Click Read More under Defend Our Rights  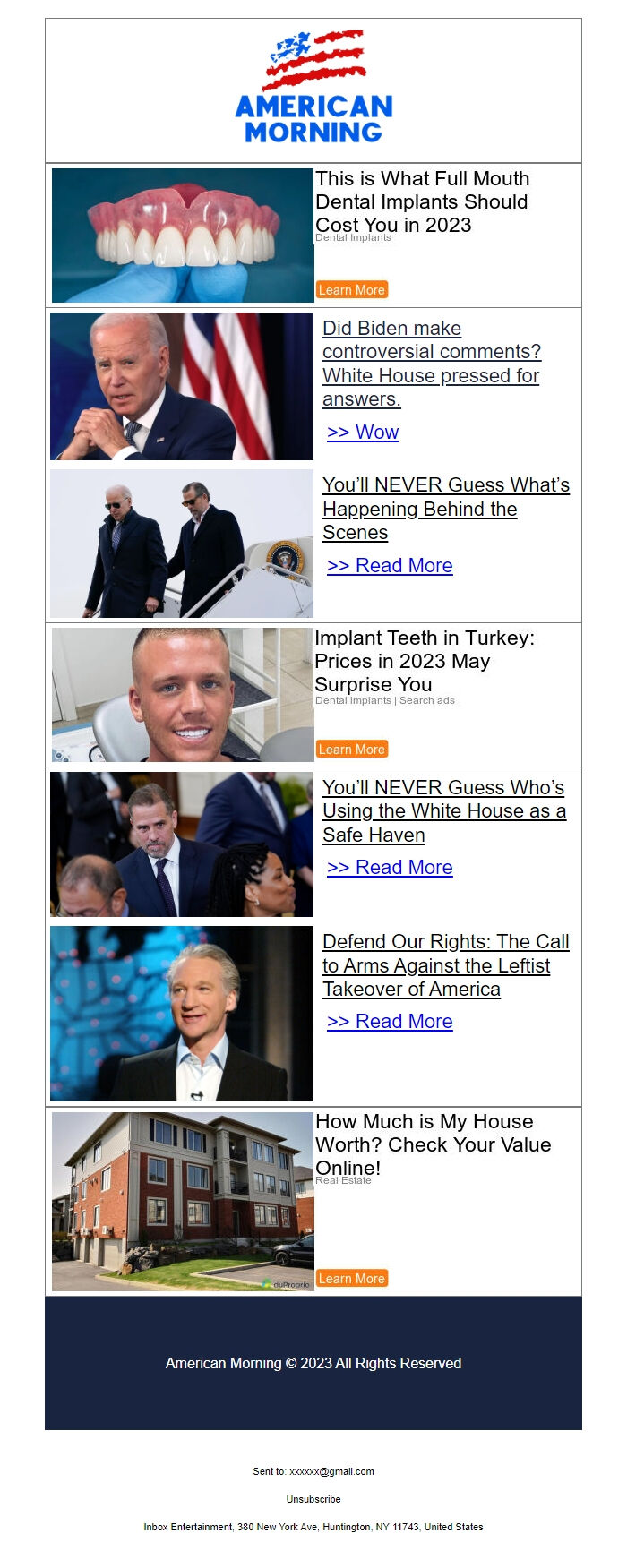click(x=390, y=1022)
